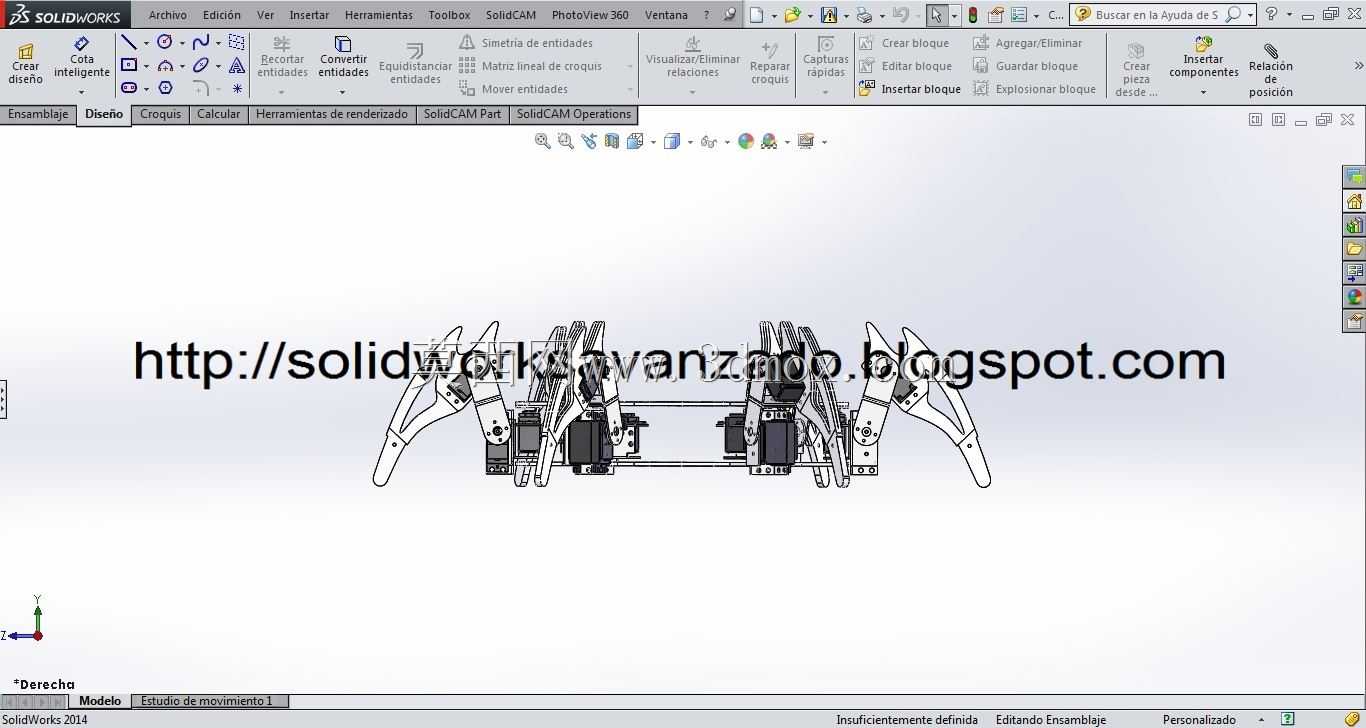Select the sketch Text tool

point(237,66)
